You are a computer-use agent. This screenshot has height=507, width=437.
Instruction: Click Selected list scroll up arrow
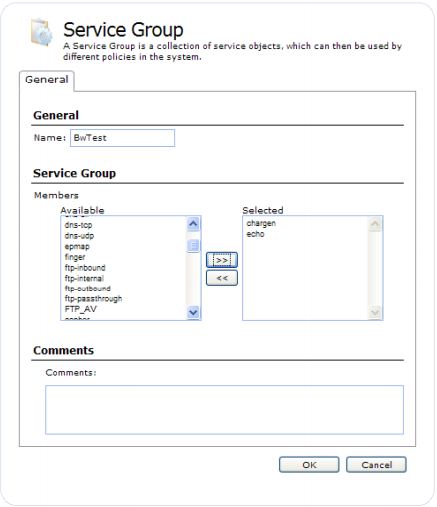coord(375,224)
